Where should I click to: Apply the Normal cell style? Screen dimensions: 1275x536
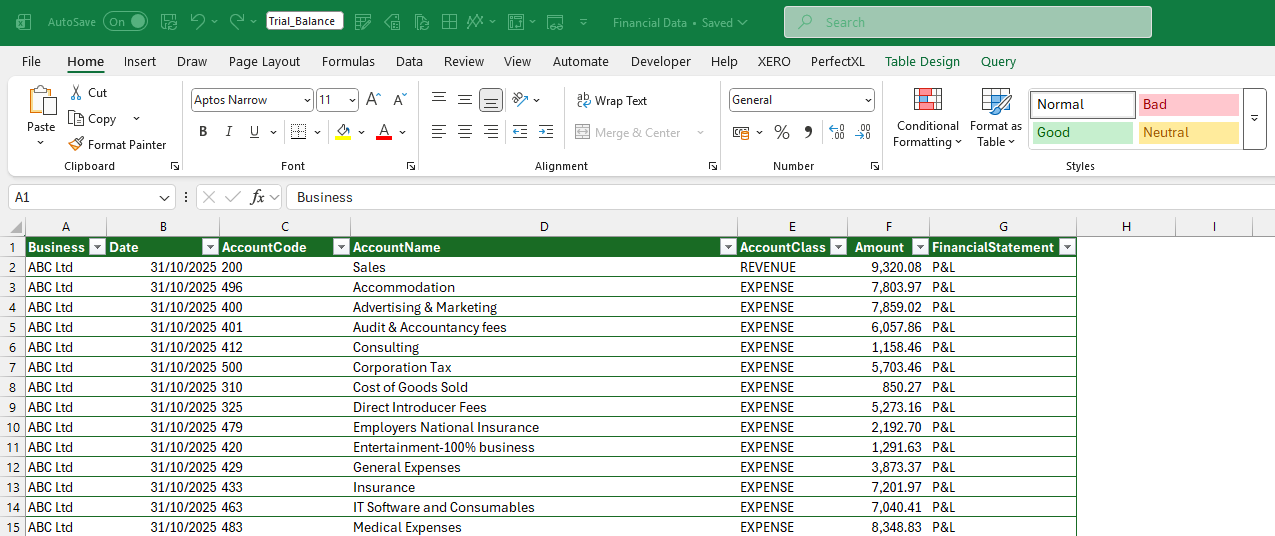pos(1083,104)
